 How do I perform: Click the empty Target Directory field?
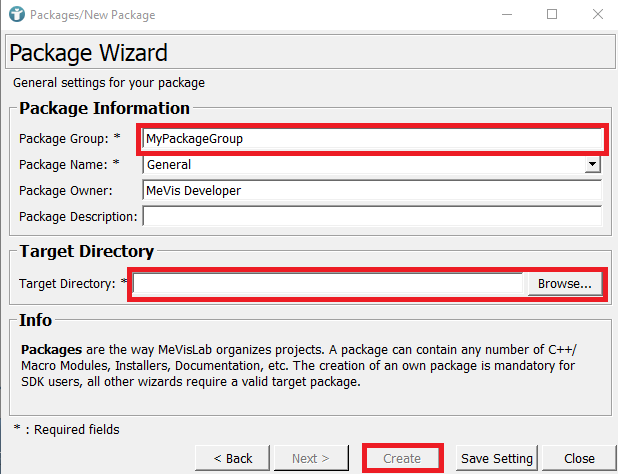point(329,284)
